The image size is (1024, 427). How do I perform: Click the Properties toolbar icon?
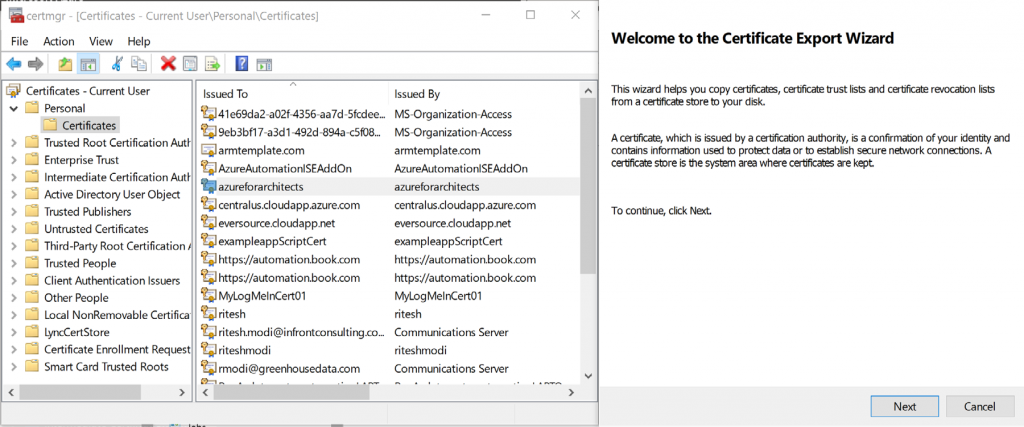[190, 64]
